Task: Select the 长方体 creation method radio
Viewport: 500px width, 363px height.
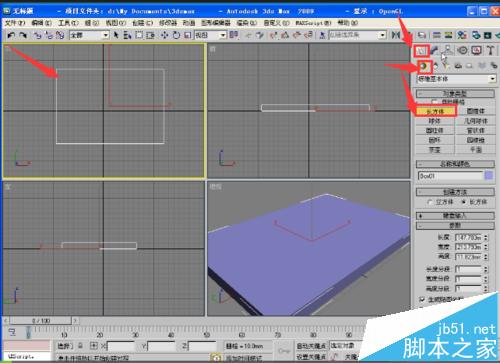Action: click(463, 202)
